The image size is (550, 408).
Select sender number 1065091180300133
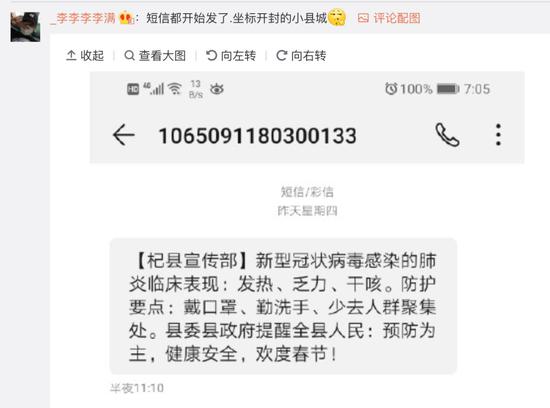pyautogui.click(x=257, y=136)
